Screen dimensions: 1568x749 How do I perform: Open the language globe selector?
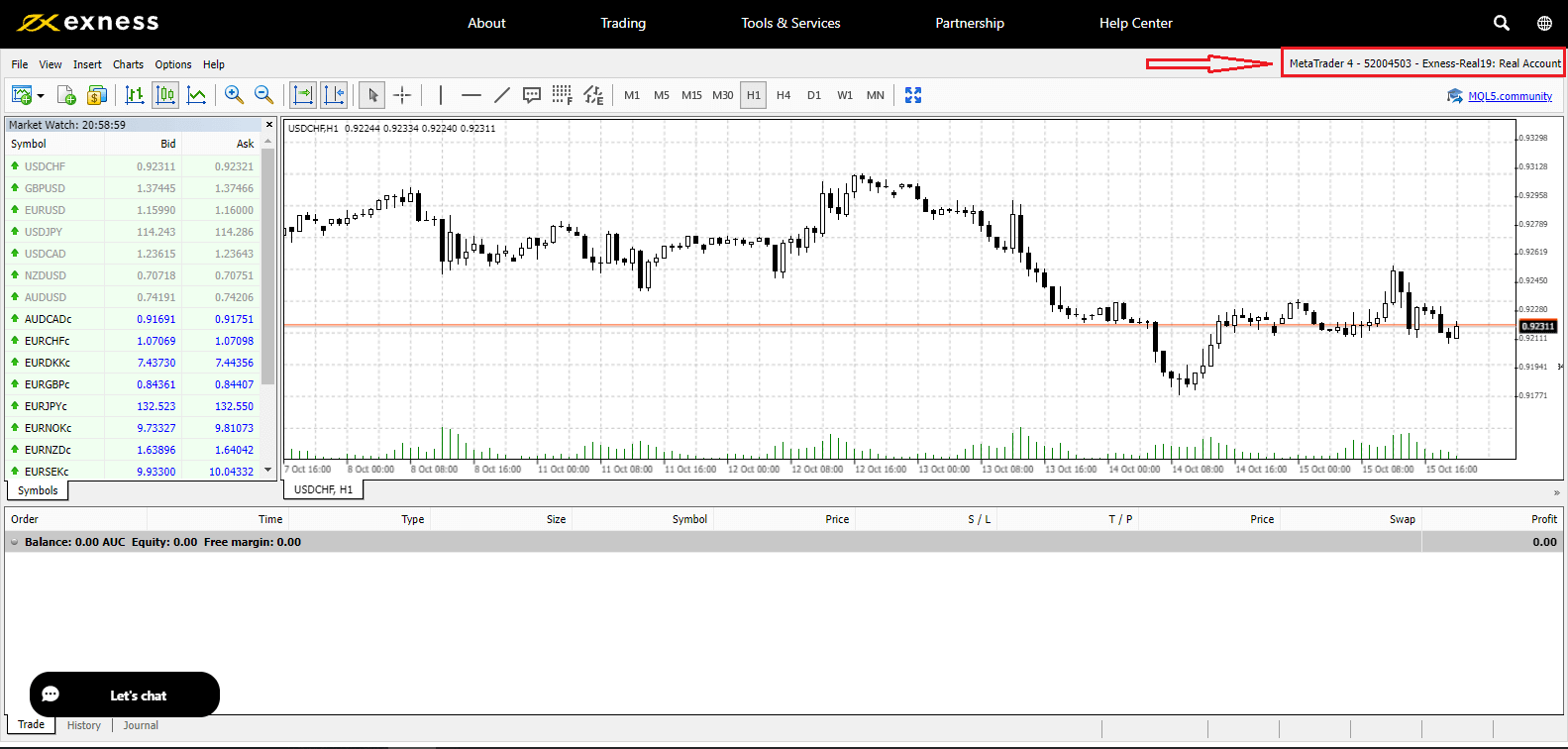point(1544,23)
